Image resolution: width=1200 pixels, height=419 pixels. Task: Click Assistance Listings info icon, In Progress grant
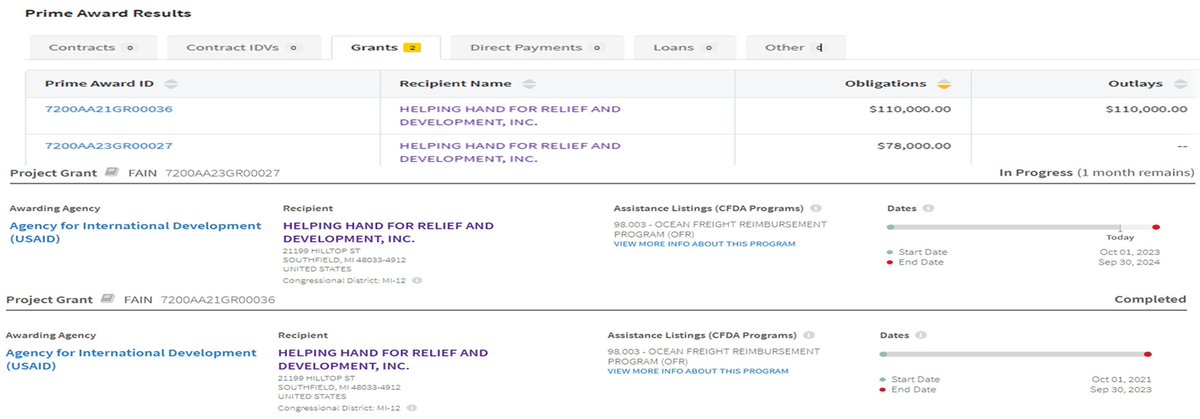click(816, 209)
